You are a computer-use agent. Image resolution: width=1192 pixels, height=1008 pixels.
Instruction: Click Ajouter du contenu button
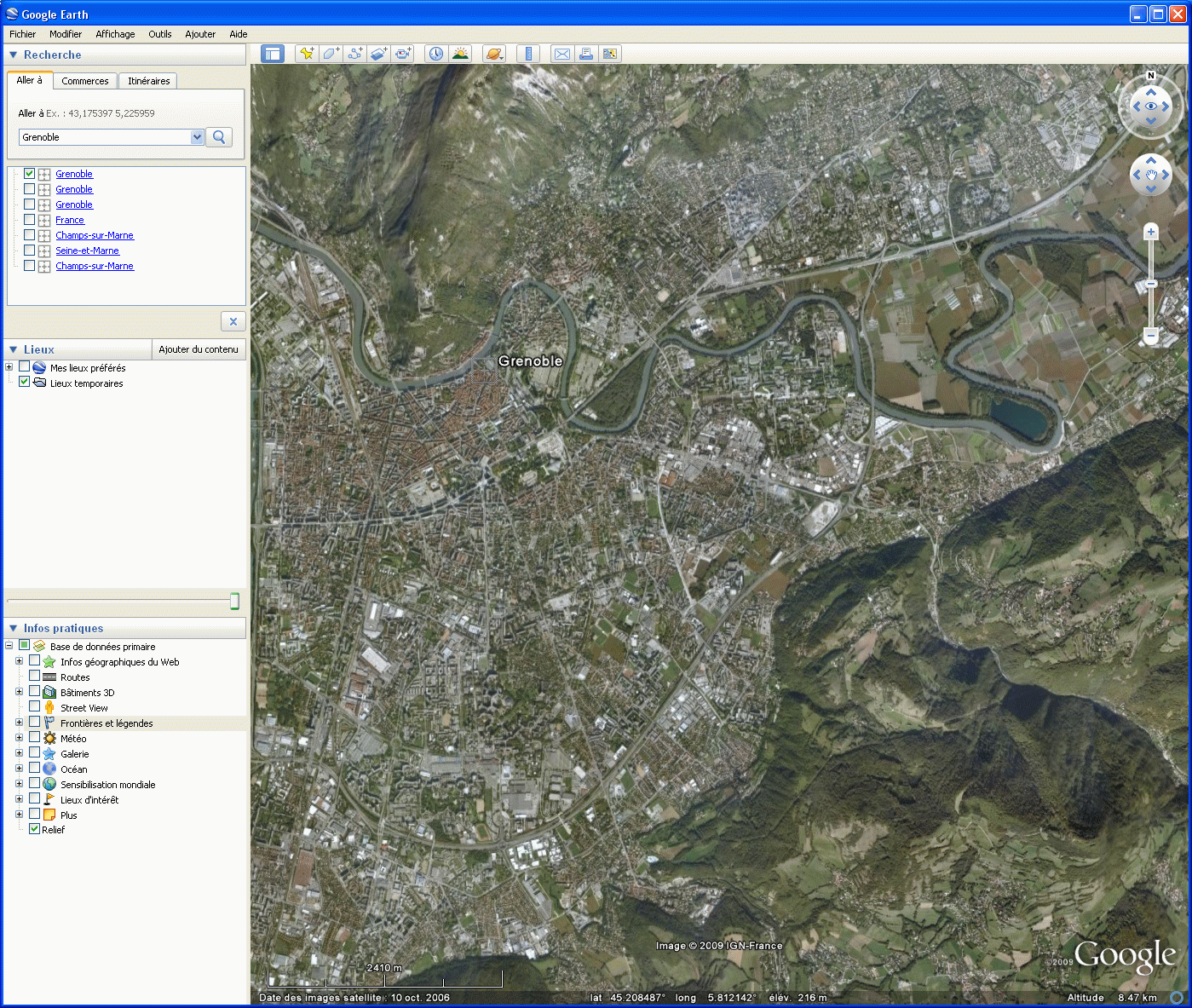199,349
